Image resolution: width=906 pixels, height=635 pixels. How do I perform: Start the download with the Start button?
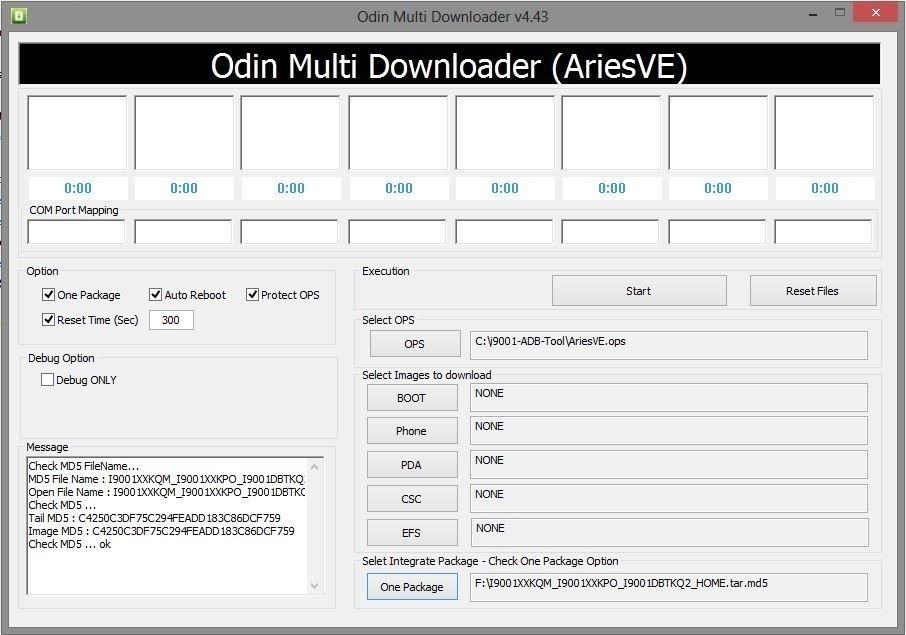[x=639, y=291]
